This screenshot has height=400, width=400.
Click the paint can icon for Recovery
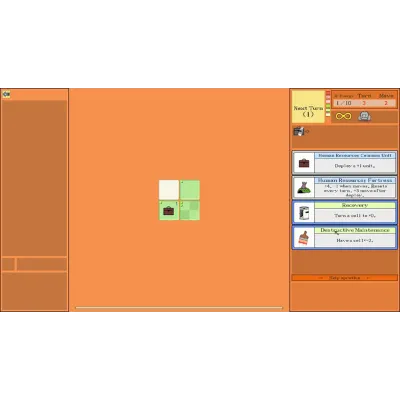click(x=304, y=213)
